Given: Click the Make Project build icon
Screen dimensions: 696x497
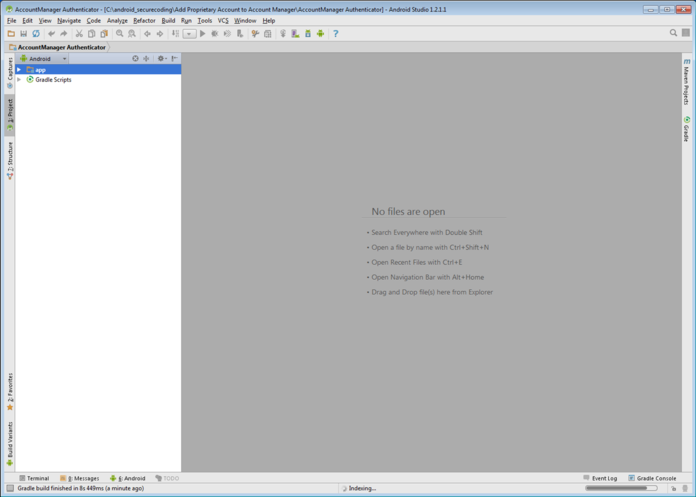Looking at the screenshot, I should pyautogui.click(x=175, y=34).
